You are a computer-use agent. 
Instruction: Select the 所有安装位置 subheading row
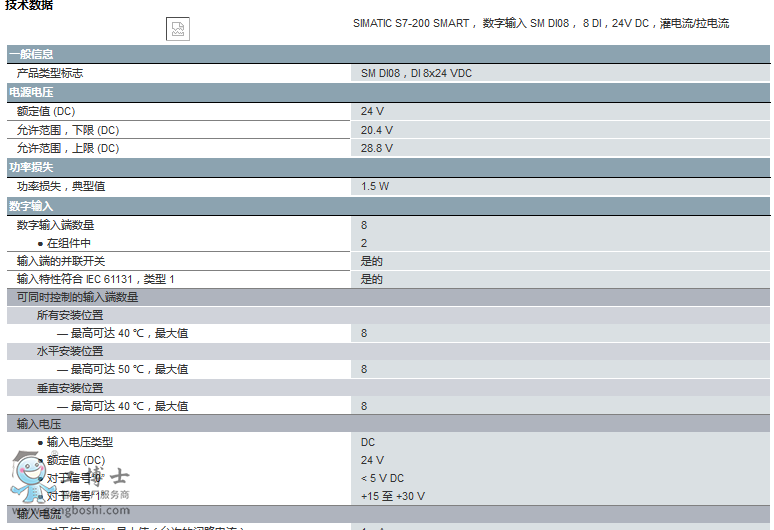[70, 315]
